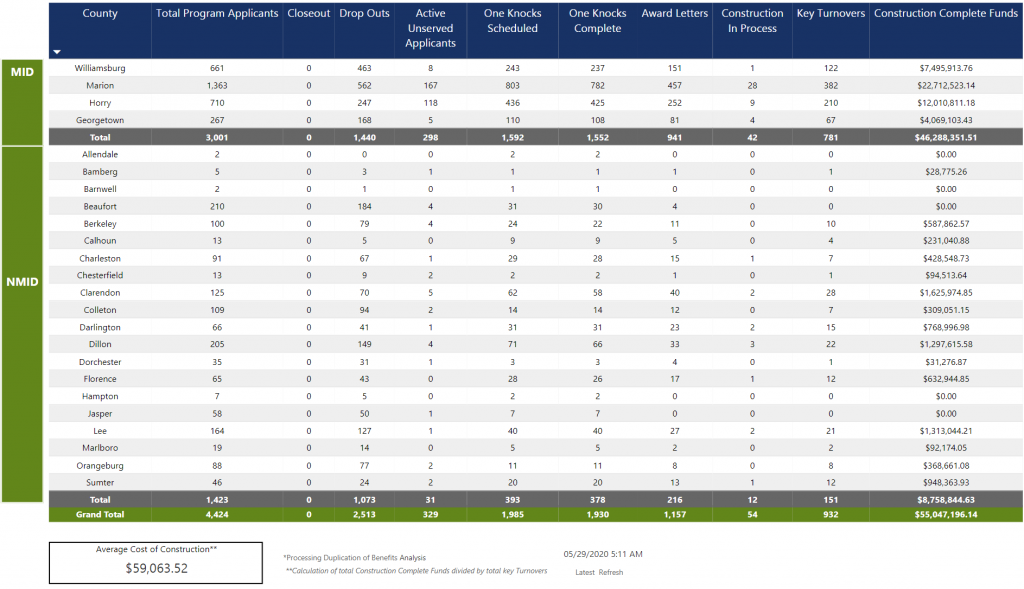Click the Key Turnovers column header
The height and width of the screenshot is (589, 1024).
(831, 13)
